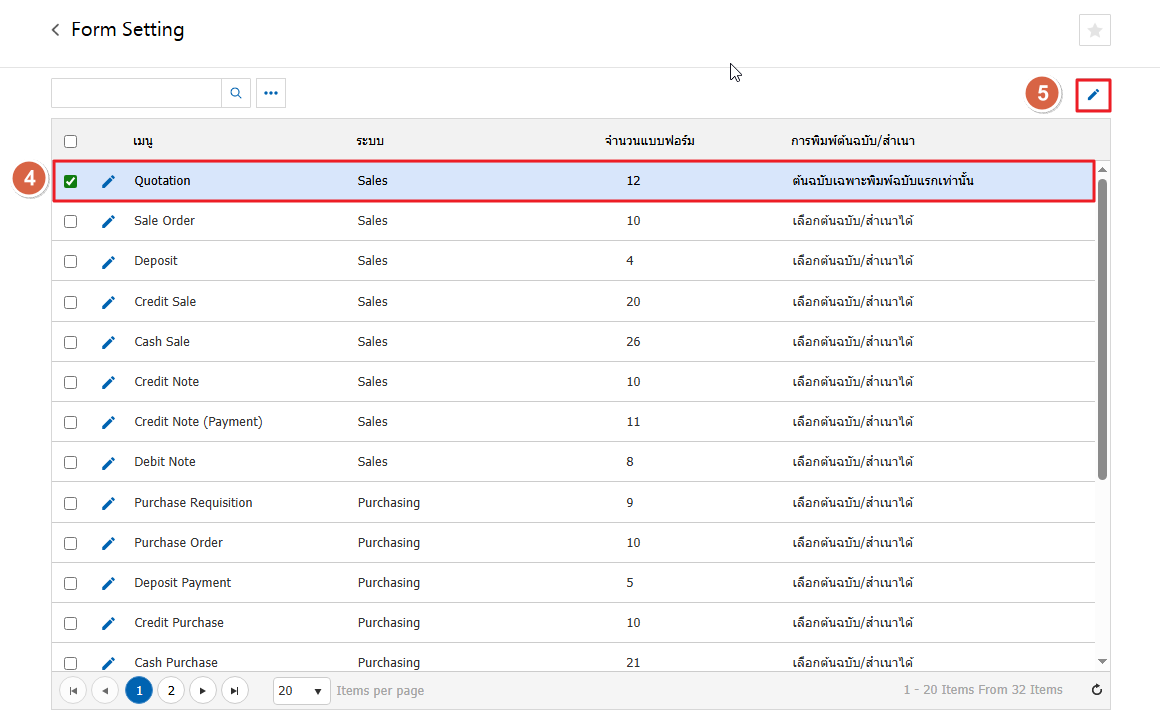Check the Deposit row checkbox
Screen dimensions: 1160x714
pos(71,261)
